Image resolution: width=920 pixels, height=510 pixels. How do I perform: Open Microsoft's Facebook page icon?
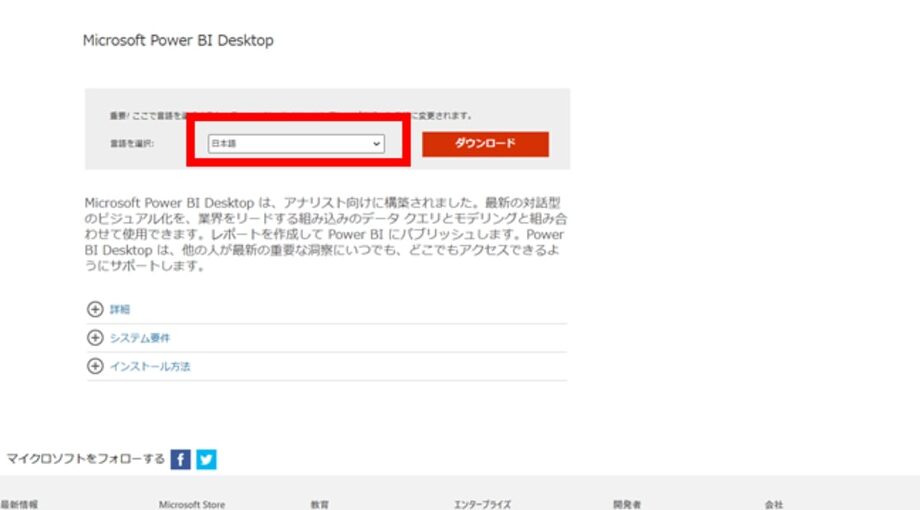[x=181, y=459]
